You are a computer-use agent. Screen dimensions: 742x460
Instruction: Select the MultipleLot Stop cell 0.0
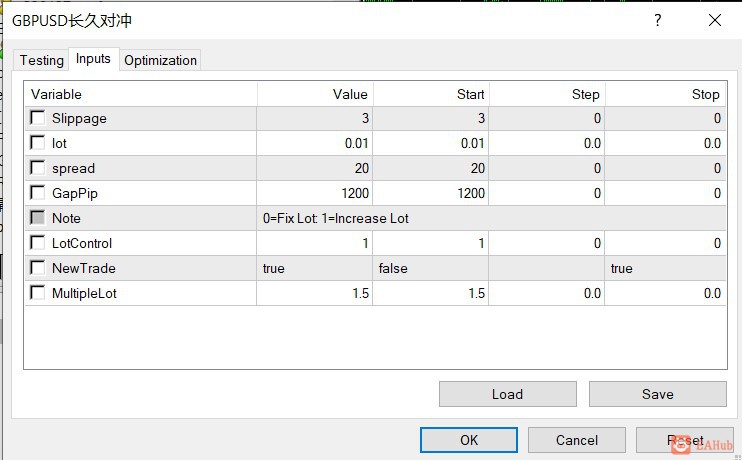666,293
